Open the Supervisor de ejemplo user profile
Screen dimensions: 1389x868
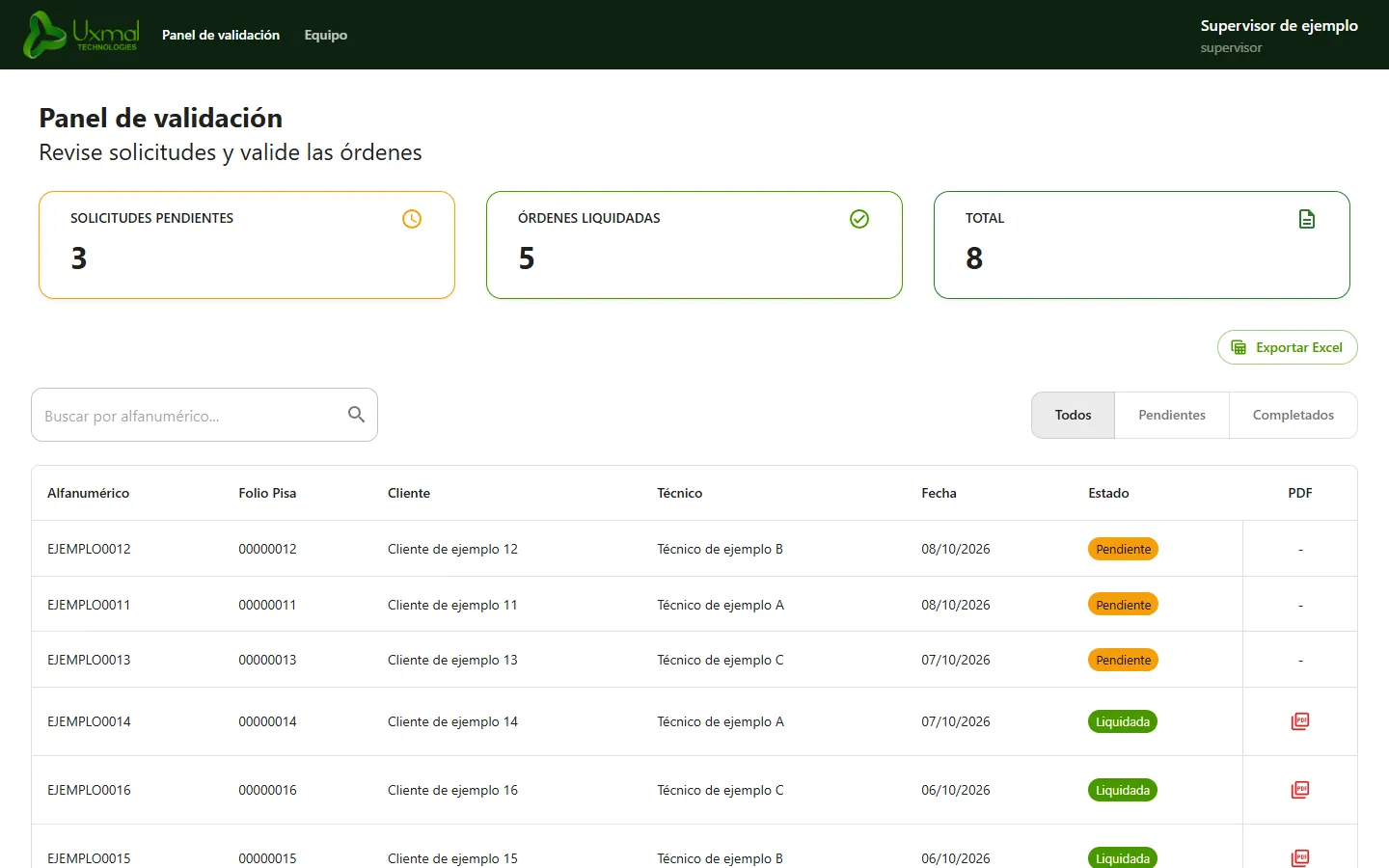click(1279, 35)
